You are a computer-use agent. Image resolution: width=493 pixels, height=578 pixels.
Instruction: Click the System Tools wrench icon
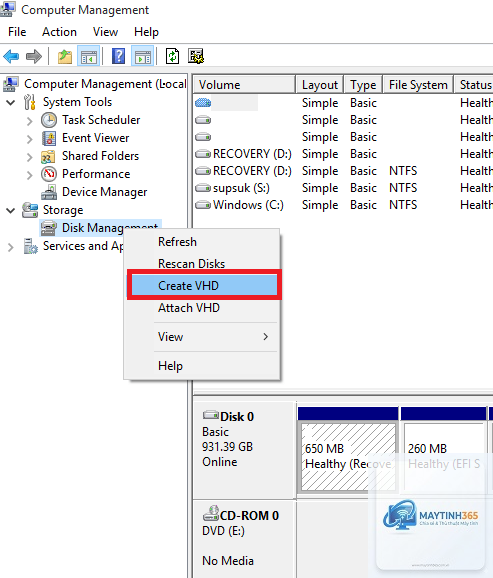point(30,102)
